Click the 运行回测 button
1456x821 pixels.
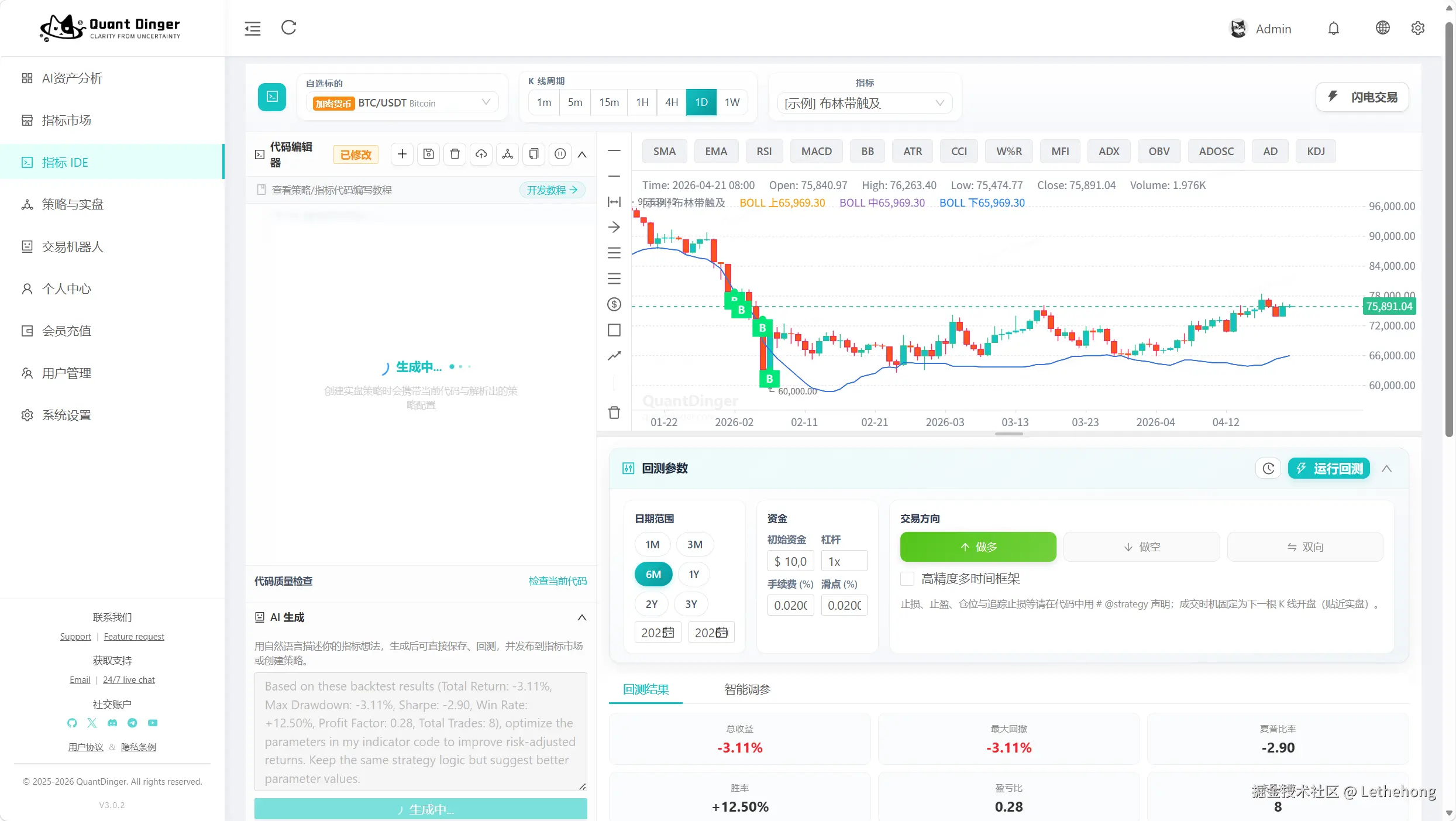click(x=1329, y=468)
